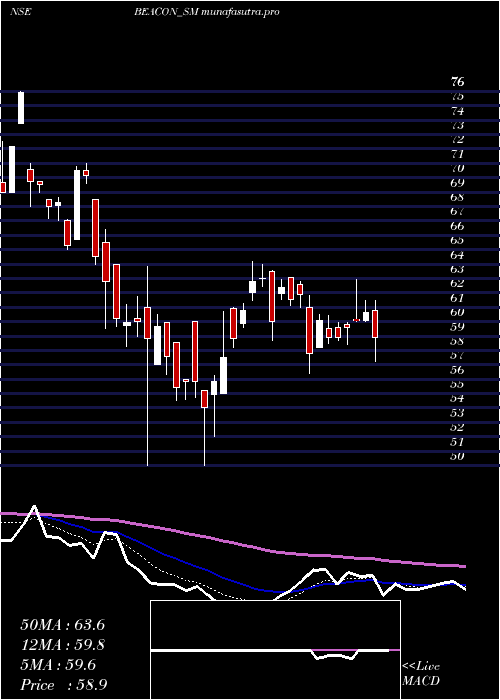
Task: Select the 60 price axis label
Action: [x=458, y=312]
